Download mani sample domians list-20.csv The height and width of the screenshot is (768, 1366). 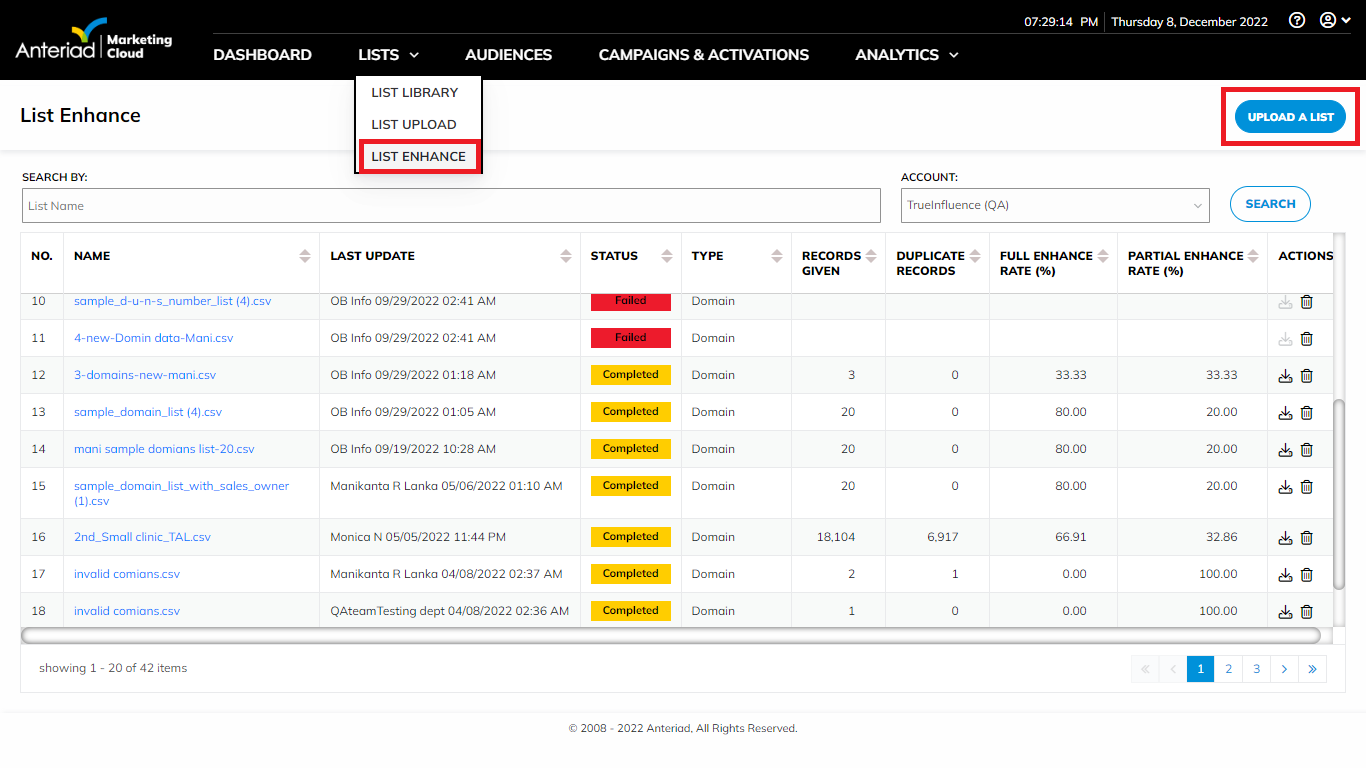coord(1286,450)
